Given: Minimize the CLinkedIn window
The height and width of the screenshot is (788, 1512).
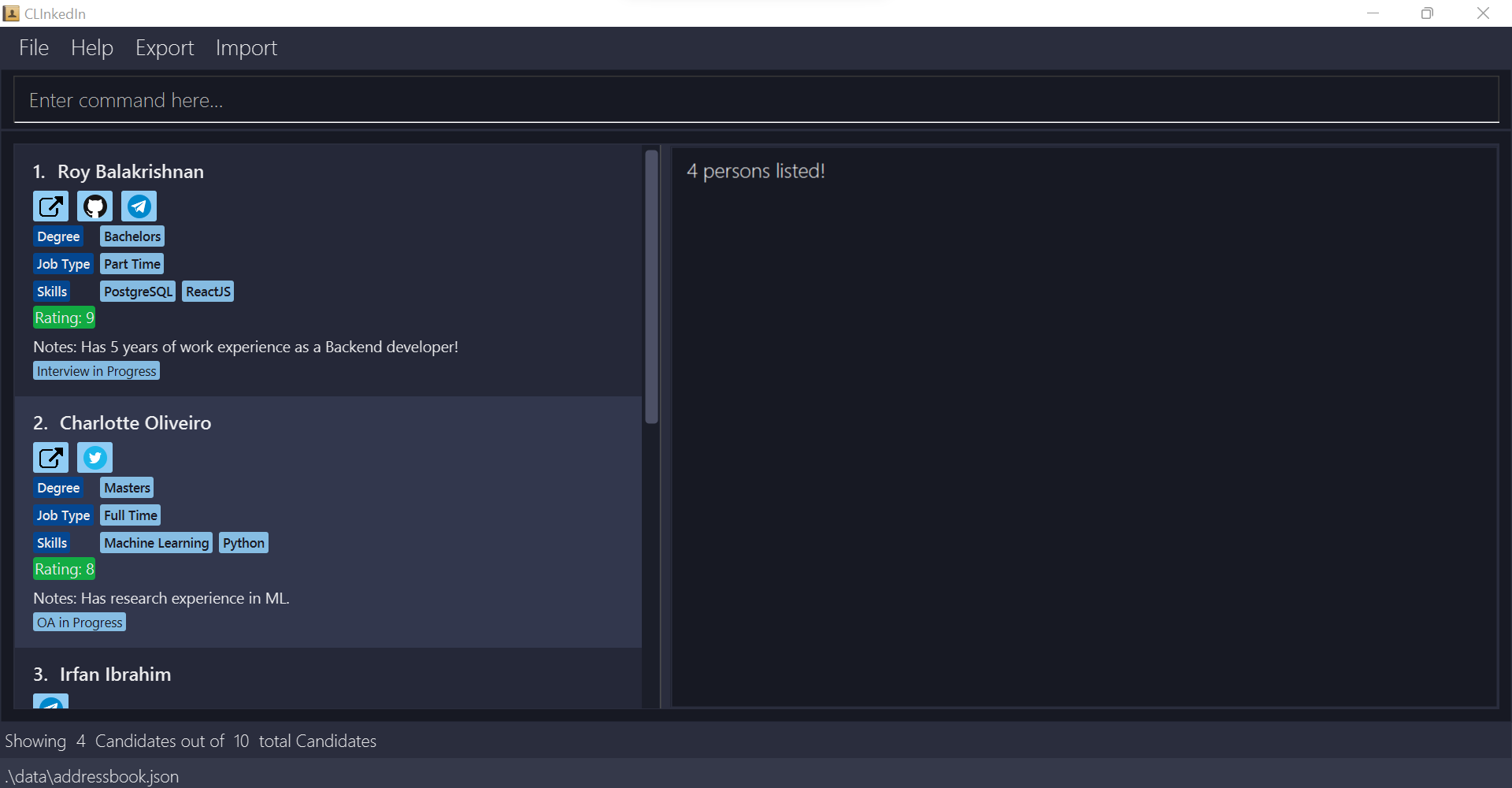Looking at the screenshot, I should tap(1373, 13).
